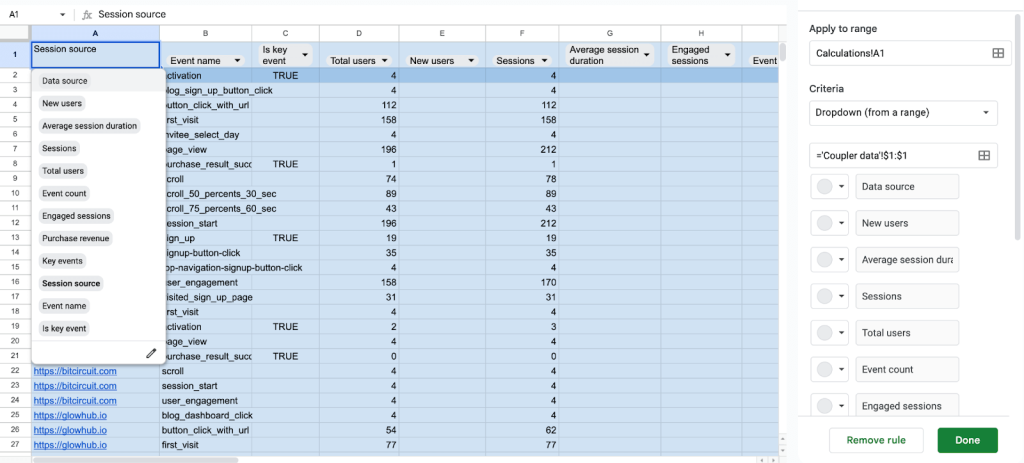Open the Is key event header dropdown arrow

(x=306, y=55)
